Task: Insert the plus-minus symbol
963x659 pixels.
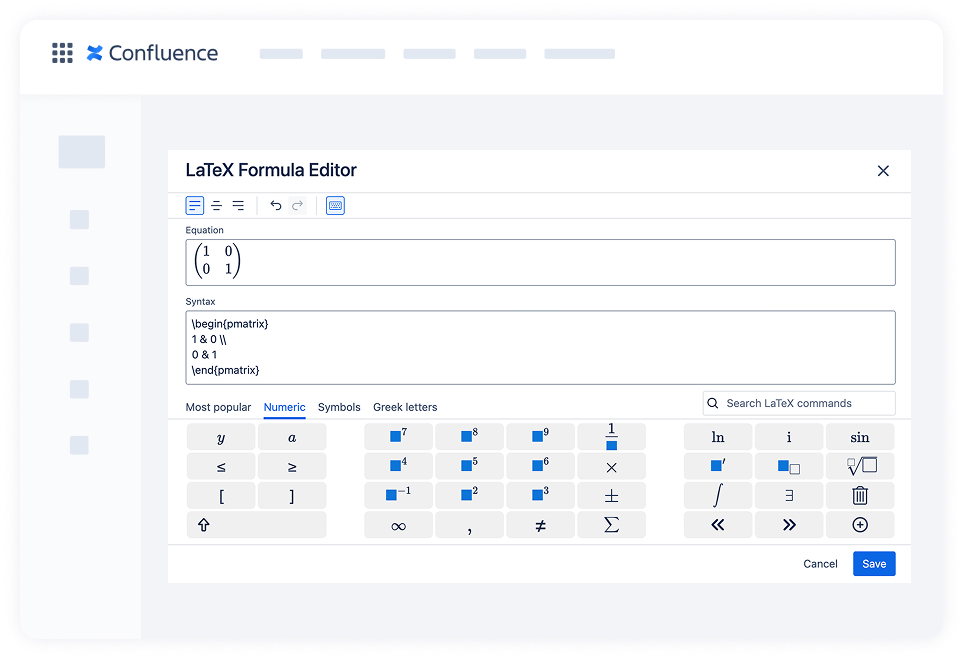Action: coord(611,495)
